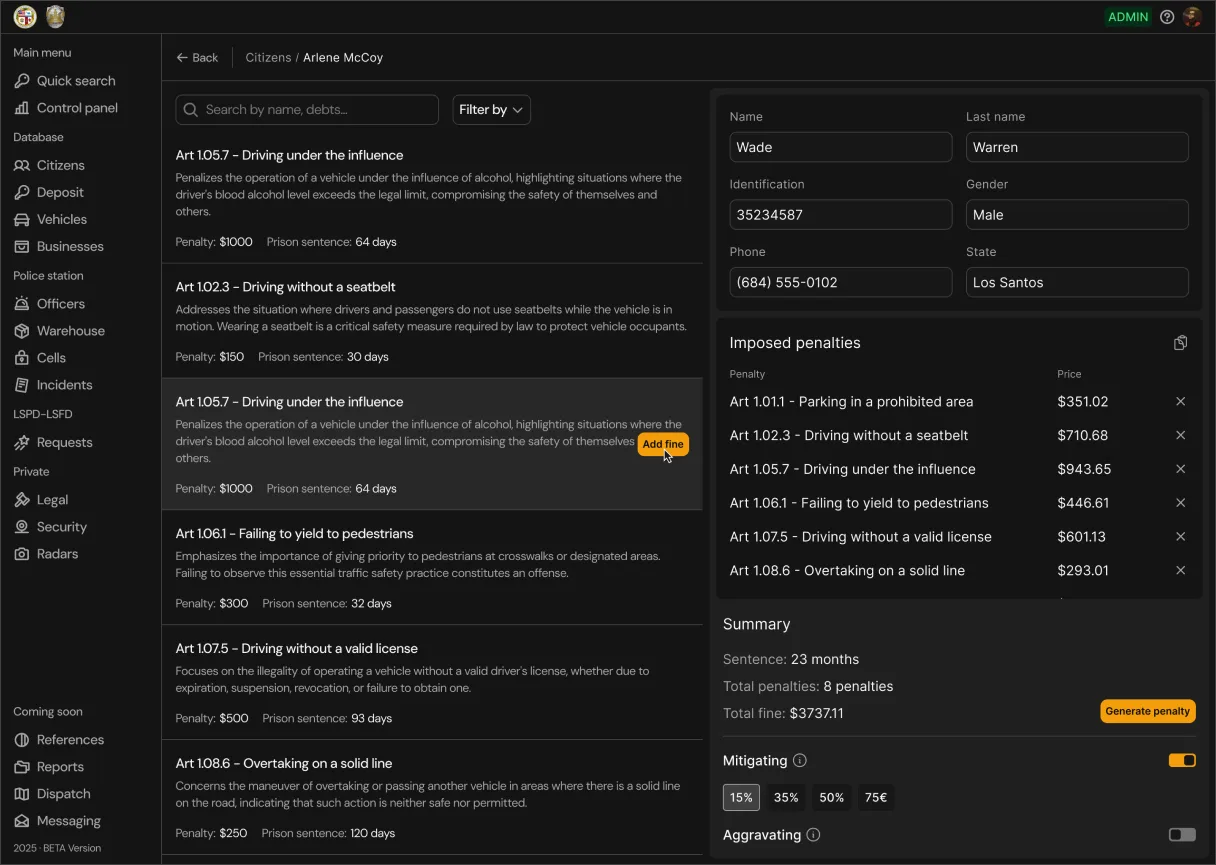
Task: Turn off the Mitigating switch
Action: point(1182,761)
